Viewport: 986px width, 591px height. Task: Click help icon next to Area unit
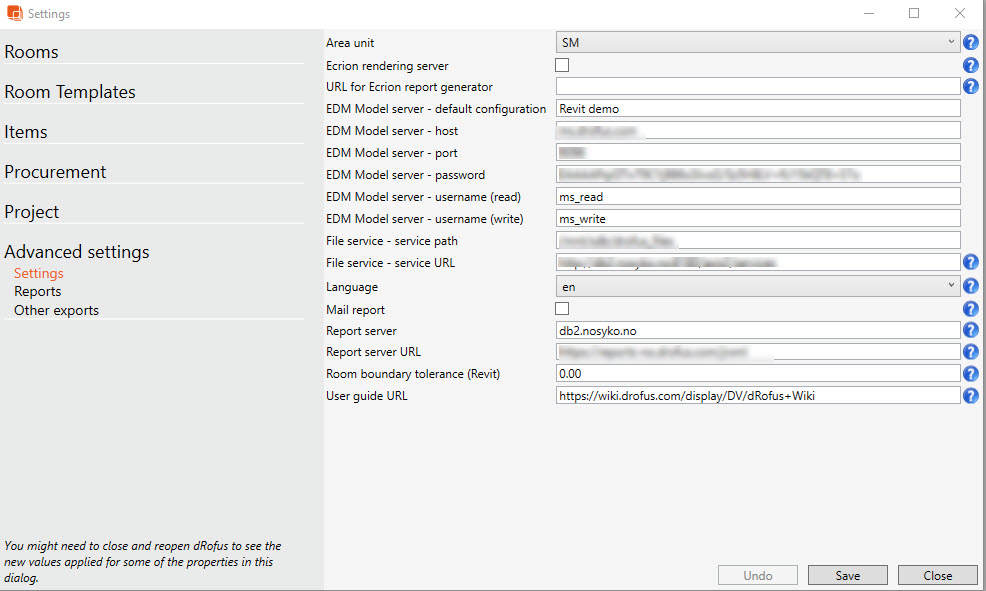pyautogui.click(x=970, y=43)
